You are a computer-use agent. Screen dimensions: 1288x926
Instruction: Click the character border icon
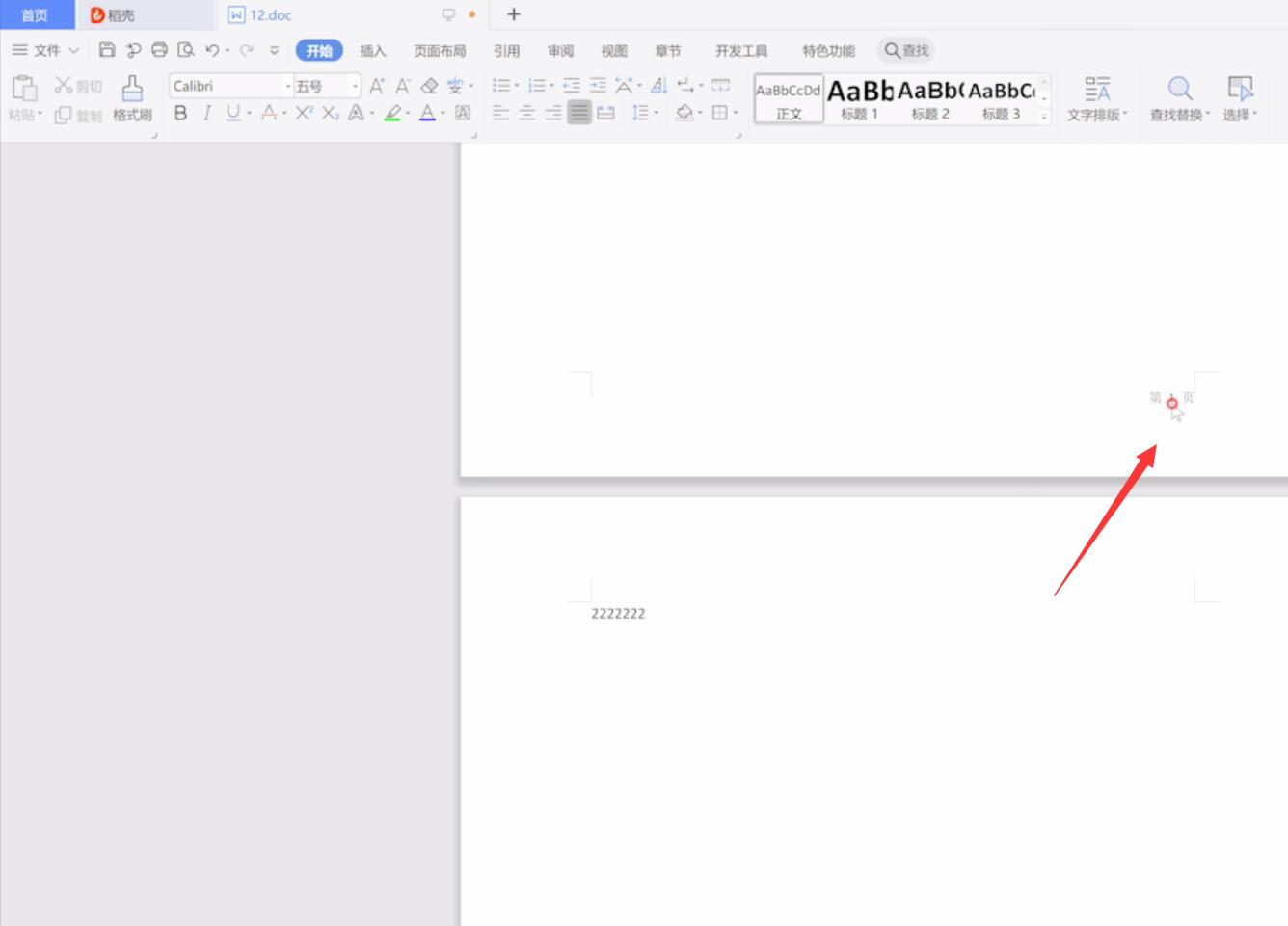(463, 113)
